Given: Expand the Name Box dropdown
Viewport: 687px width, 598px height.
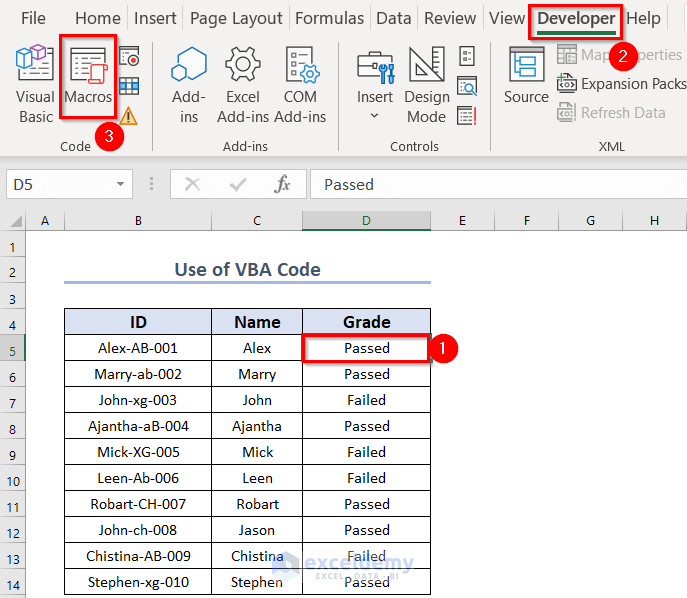Looking at the screenshot, I should 120,184.
